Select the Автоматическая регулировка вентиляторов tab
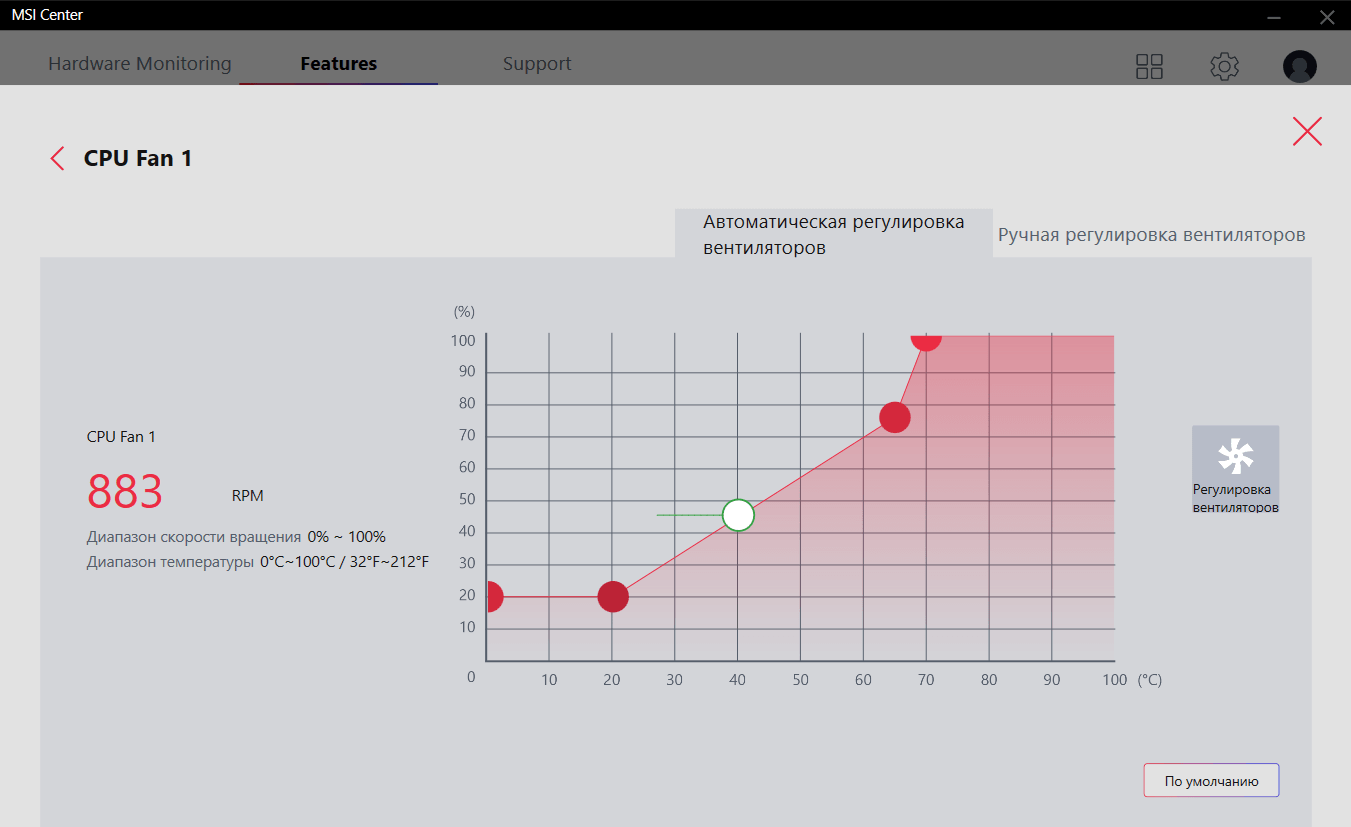Viewport: 1351px width, 827px height. (x=833, y=234)
